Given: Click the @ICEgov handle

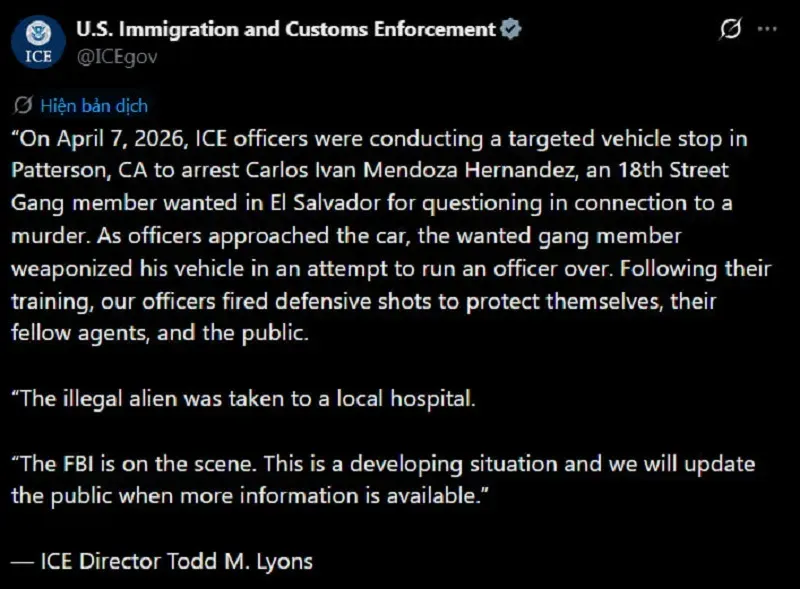Looking at the screenshot, I should coord(117,56).
